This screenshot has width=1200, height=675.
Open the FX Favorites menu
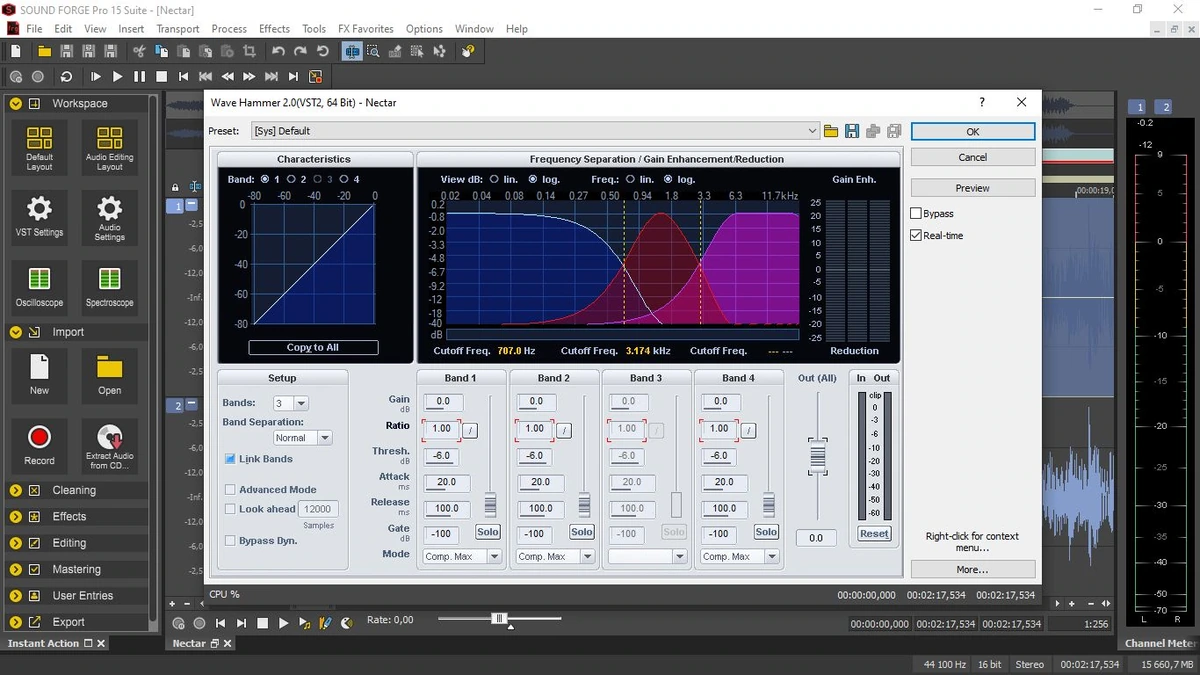(365, 29)
